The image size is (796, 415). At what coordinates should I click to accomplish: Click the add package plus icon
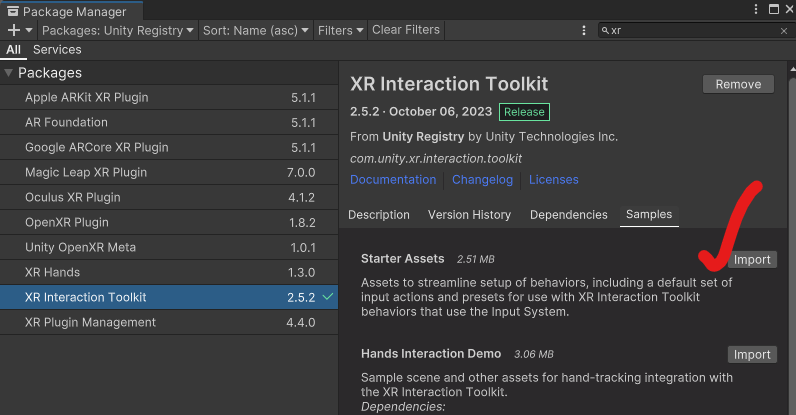click(14, 31)
